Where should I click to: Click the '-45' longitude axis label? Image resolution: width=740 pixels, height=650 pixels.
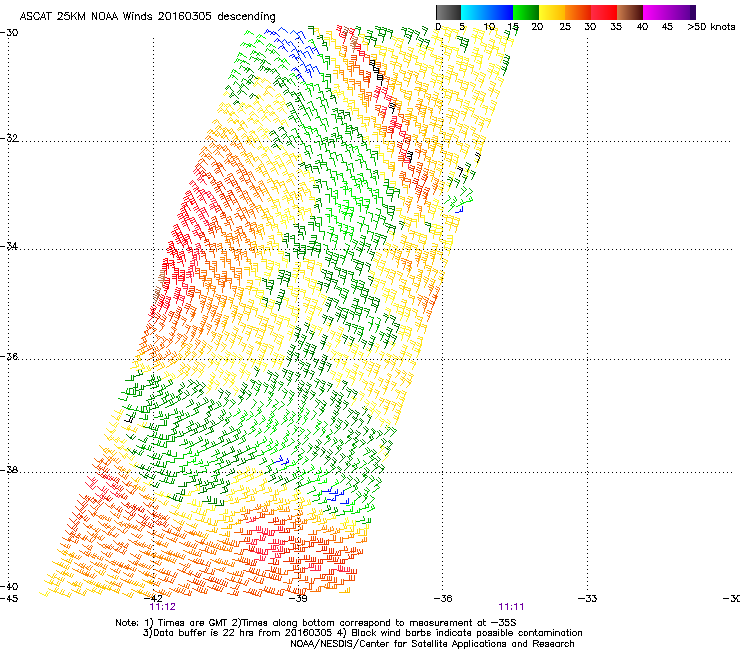tap(9, 599)
